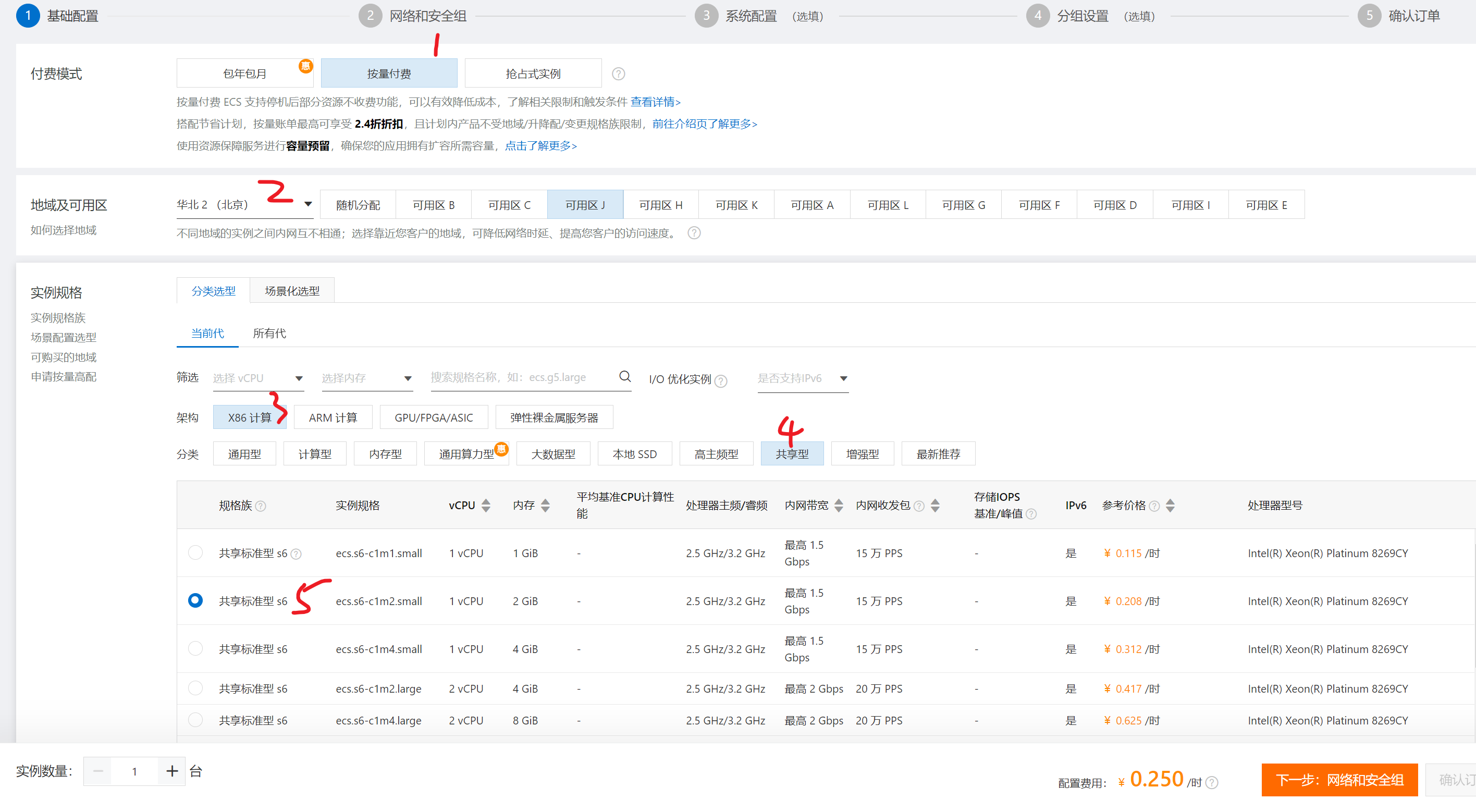Click help icon next to I/O 优化实例
This screenshot has height=812, width=1476.
pyautogui.click(x=721, y=380)
